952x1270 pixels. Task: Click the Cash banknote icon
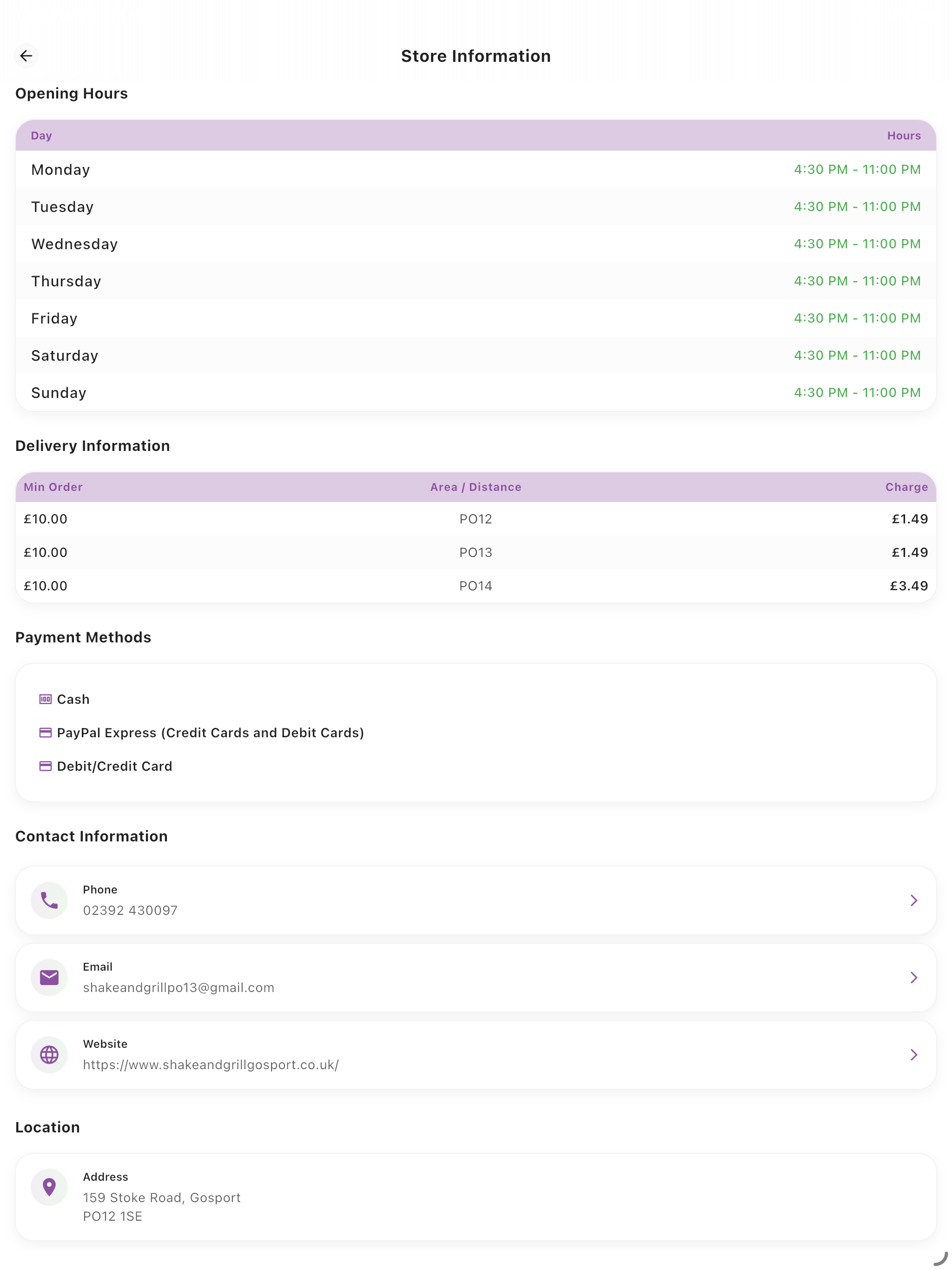click(x=46, y=699)
